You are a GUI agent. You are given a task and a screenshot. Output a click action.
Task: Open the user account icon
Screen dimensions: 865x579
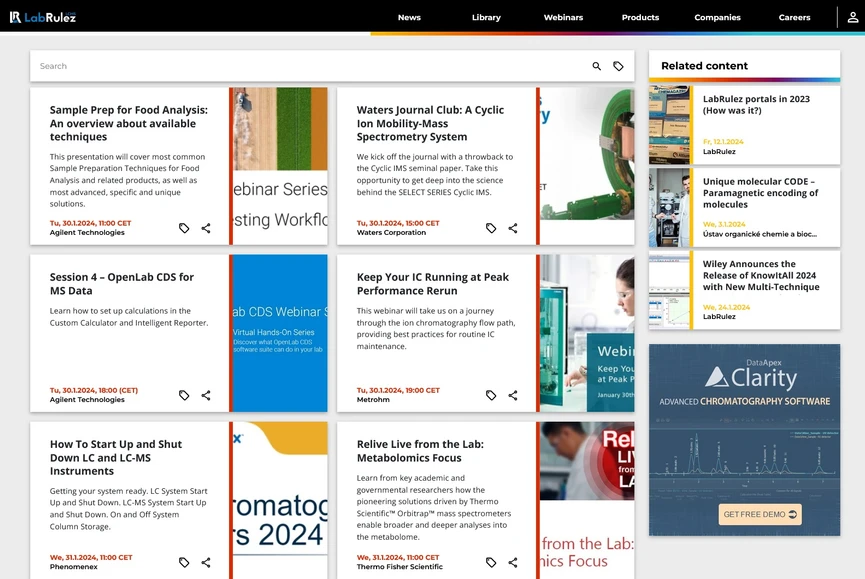(x=852, y=17)
